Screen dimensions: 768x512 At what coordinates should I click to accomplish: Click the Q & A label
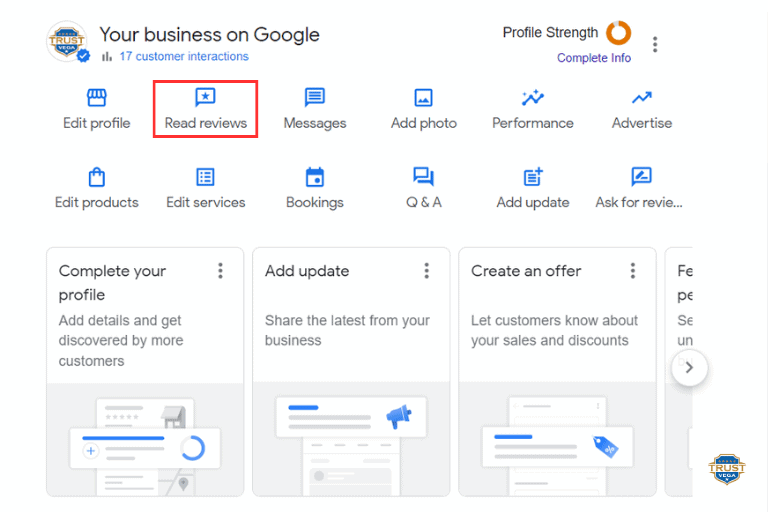tap(424, 202)
